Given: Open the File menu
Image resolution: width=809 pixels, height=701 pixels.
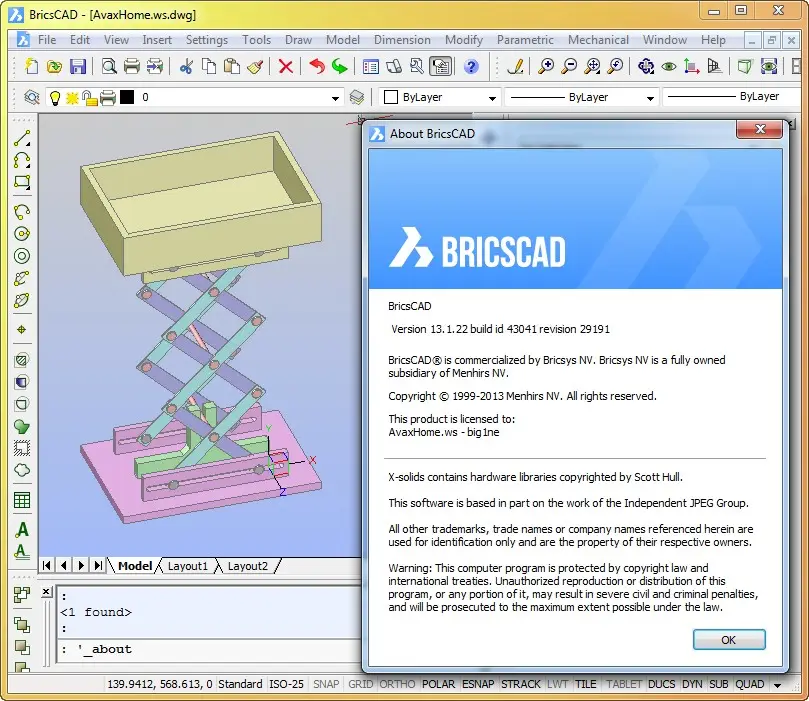Looking at the screenshot, I should 47,40.
